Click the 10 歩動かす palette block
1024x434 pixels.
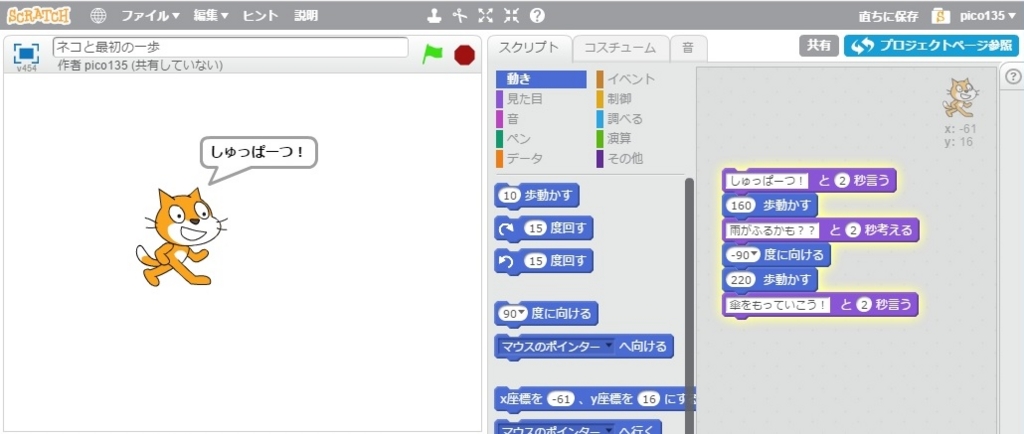(537, 196)
